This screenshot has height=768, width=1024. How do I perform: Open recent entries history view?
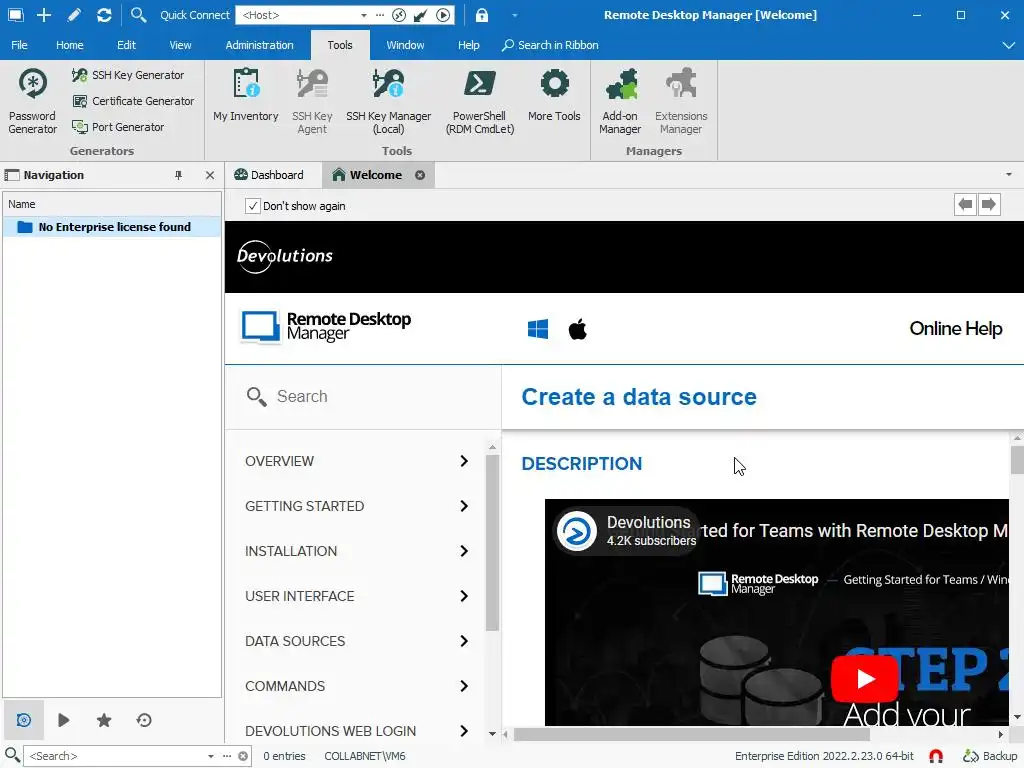[144, 720]
